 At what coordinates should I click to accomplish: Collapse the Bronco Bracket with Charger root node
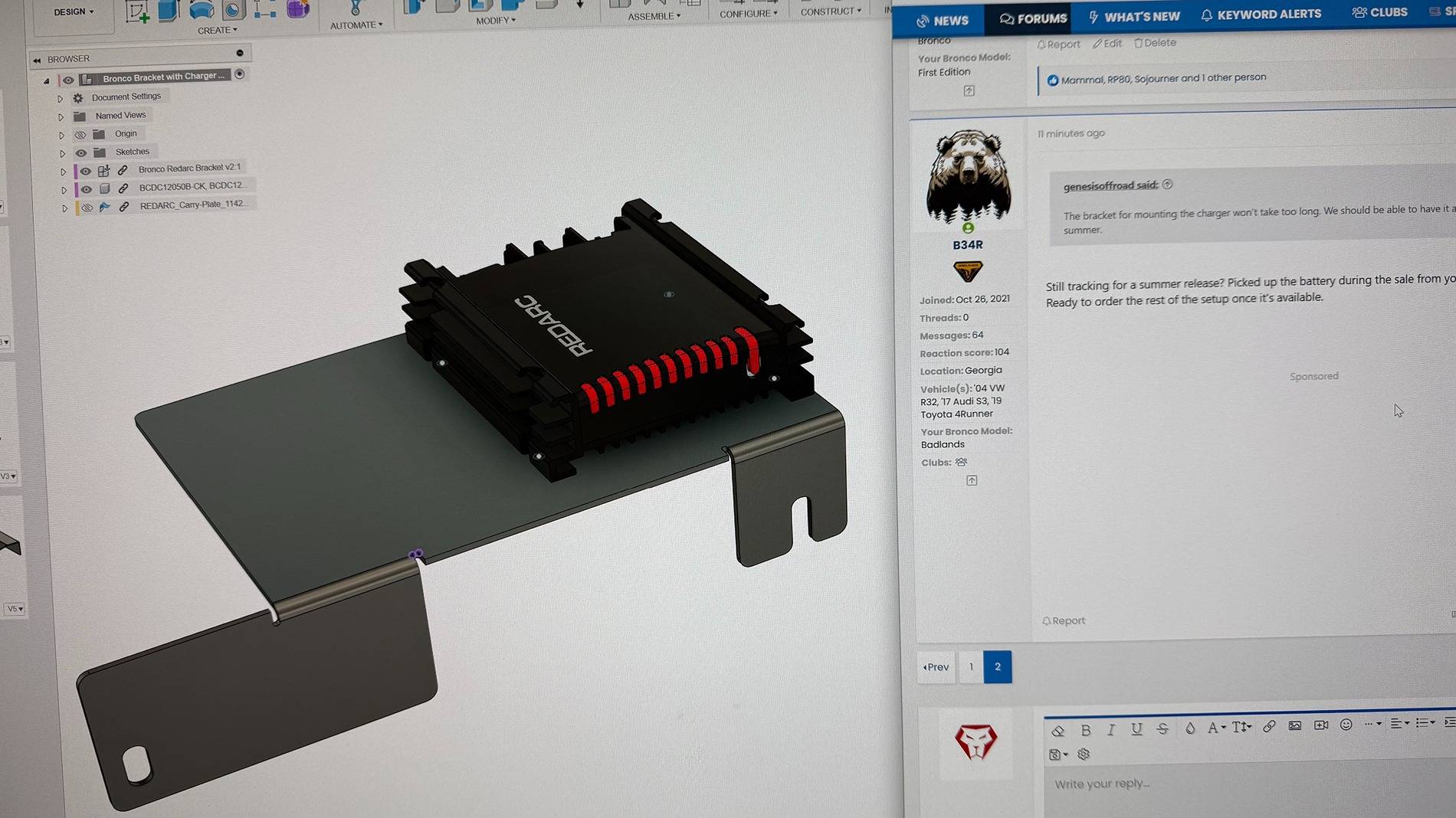47,80
